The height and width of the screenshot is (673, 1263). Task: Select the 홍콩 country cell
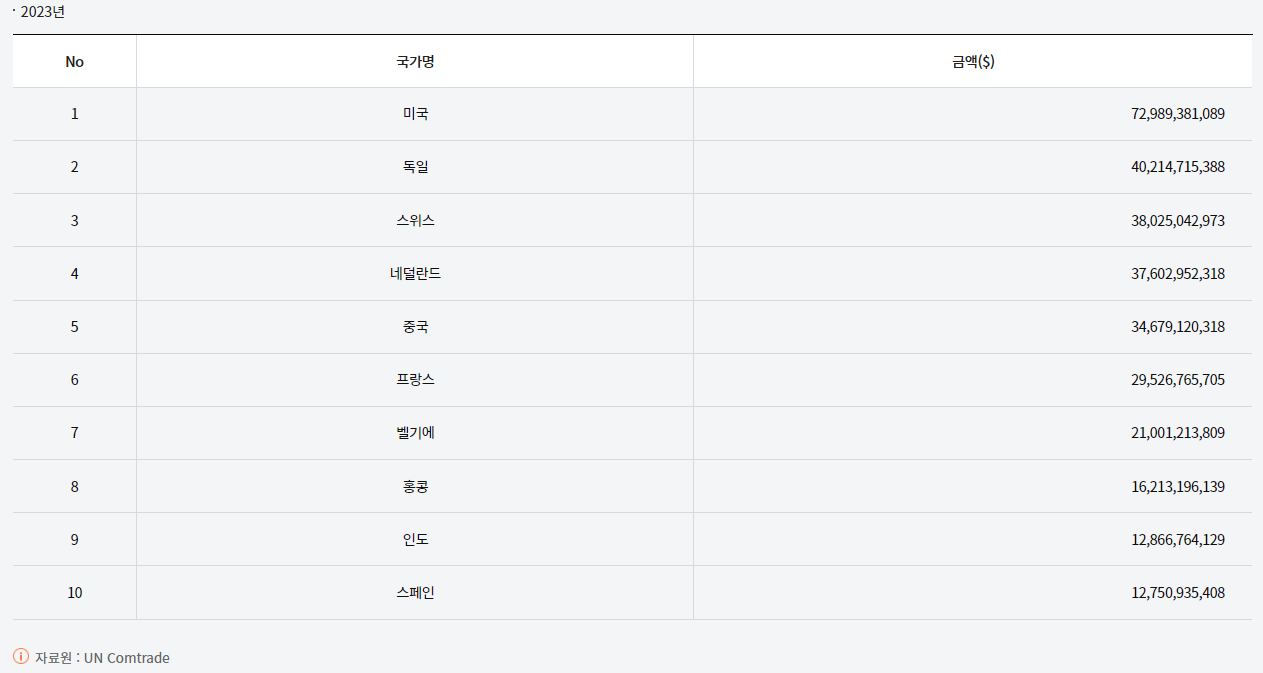click(415, 486)
